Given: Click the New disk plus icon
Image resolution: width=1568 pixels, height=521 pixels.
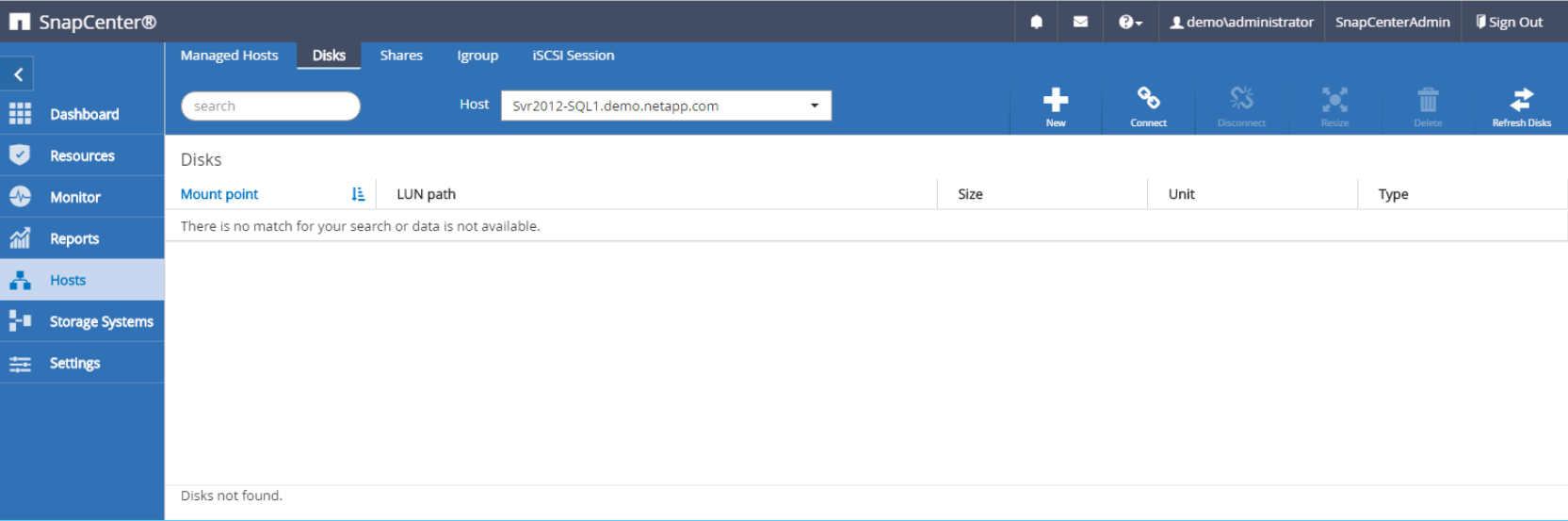Looking at the screenshot, I should tap(1055, 100).
